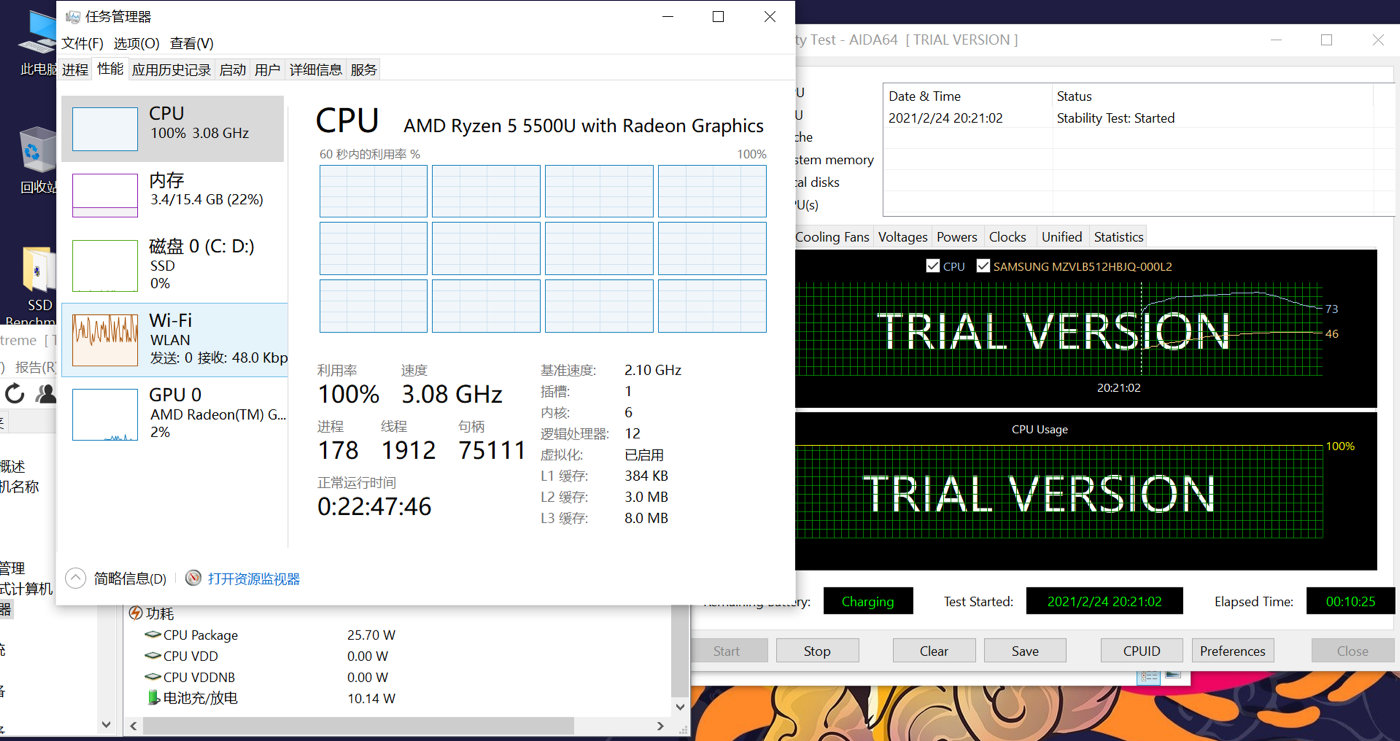Open the 文件(F) menu
This screenshot has height=741, width=1400.
tap(82, 43)
